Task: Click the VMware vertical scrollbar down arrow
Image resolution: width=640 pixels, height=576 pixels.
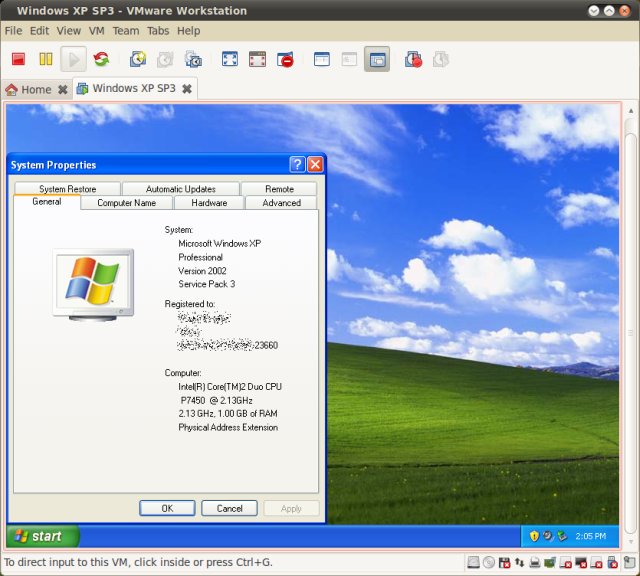Action: pos(631,542)
